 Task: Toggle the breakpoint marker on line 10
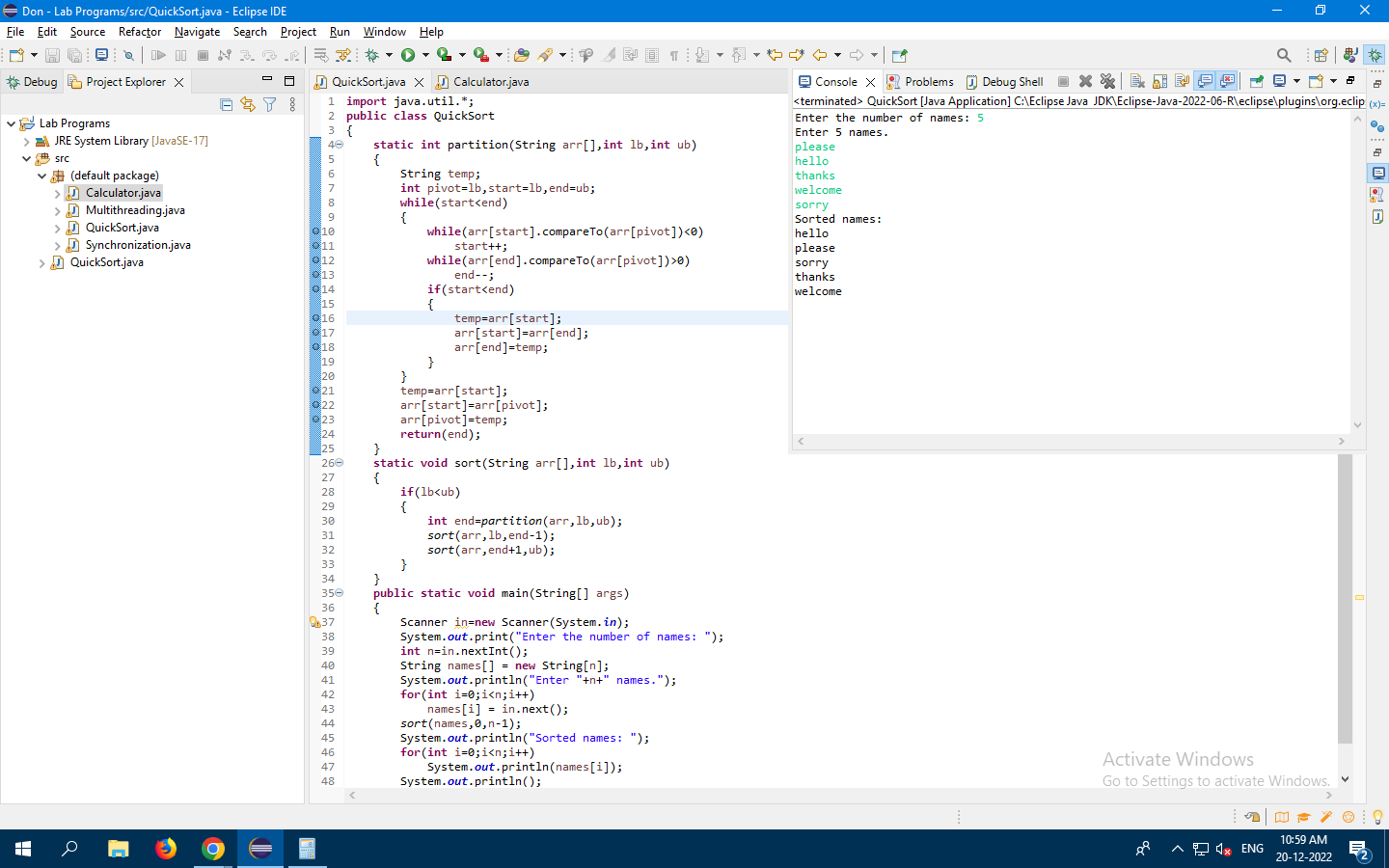tap(315, 231)
